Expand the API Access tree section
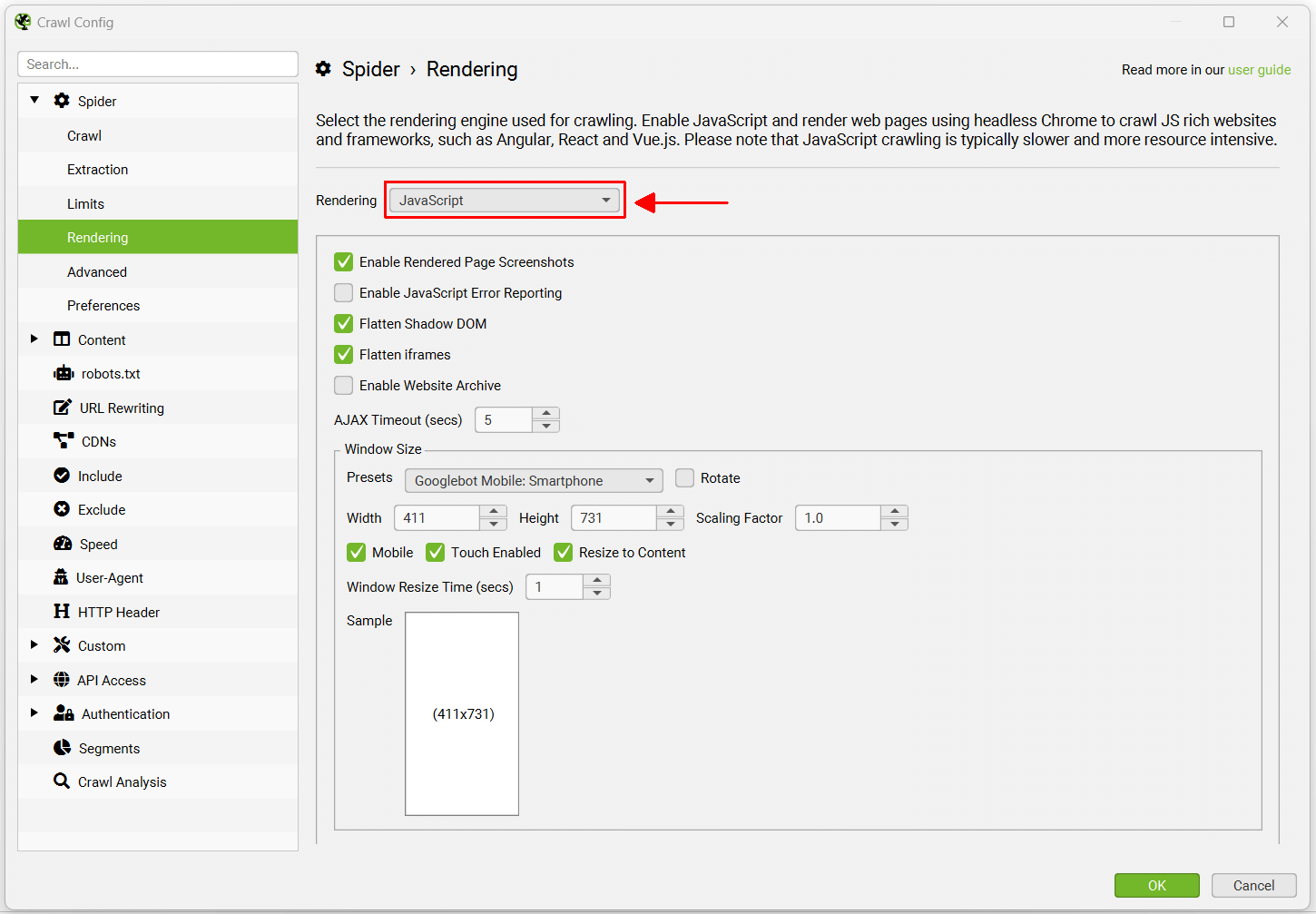The width and height of the screenshot is (1316, 914). (x=34, y=680)
